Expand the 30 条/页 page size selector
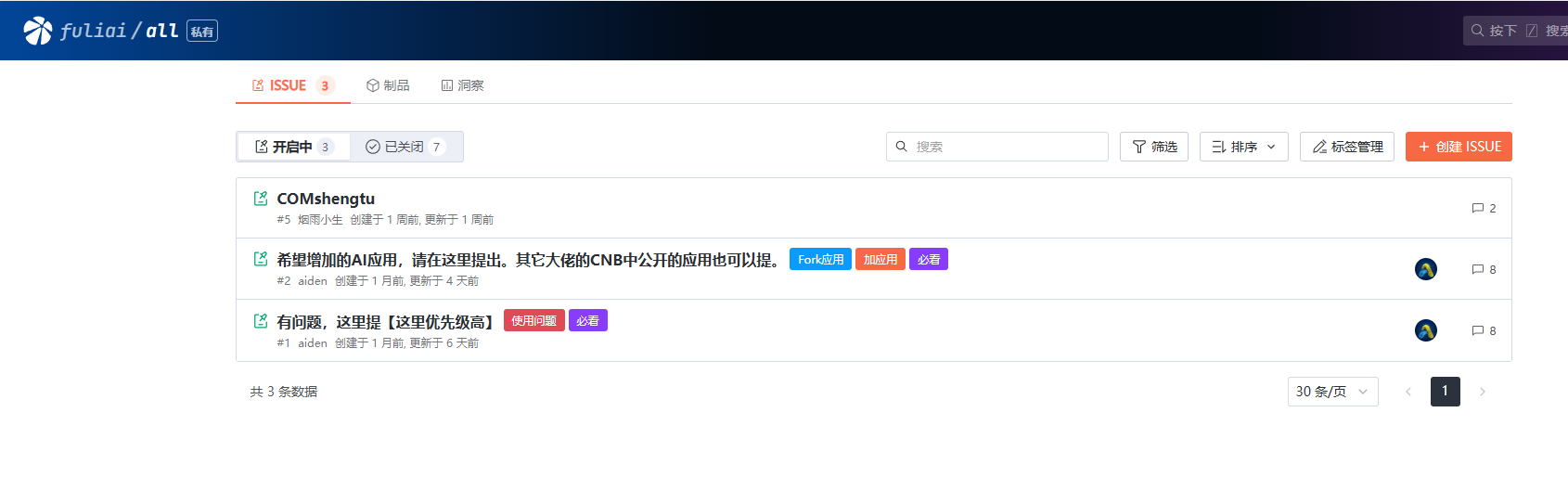The image size is (1568, 503). pos(1331,392)
